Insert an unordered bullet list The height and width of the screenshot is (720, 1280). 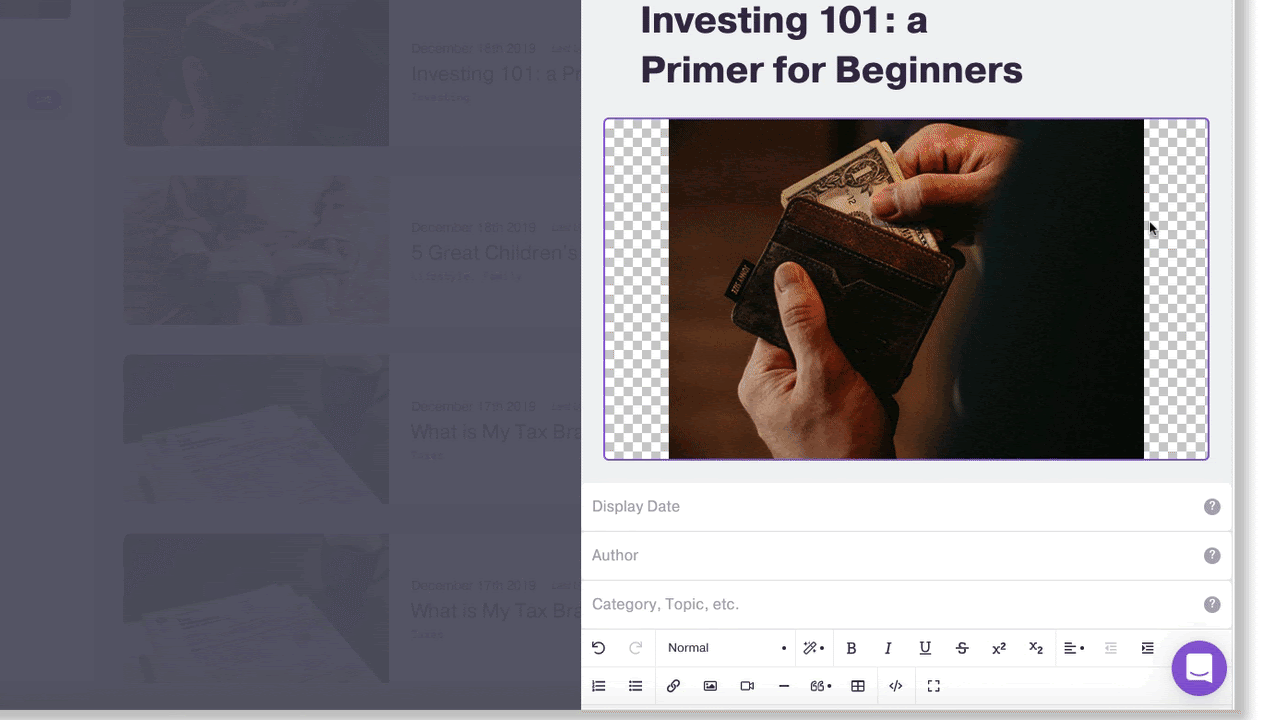(635, 686)
